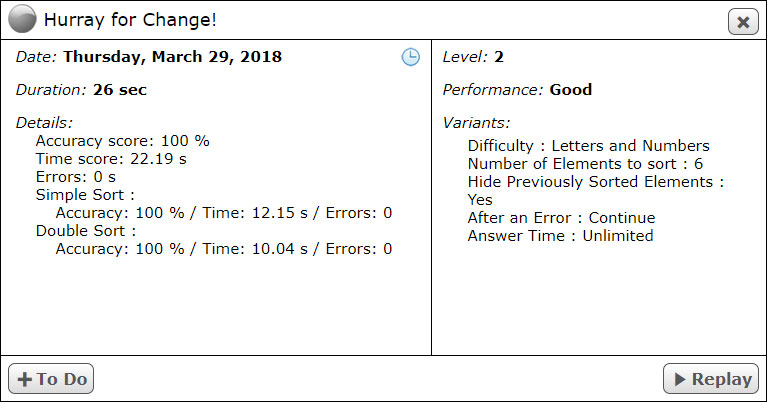Click Difficulty Letters and Numbers variant
Screen dimensions: 767x402
coord(588,146)
